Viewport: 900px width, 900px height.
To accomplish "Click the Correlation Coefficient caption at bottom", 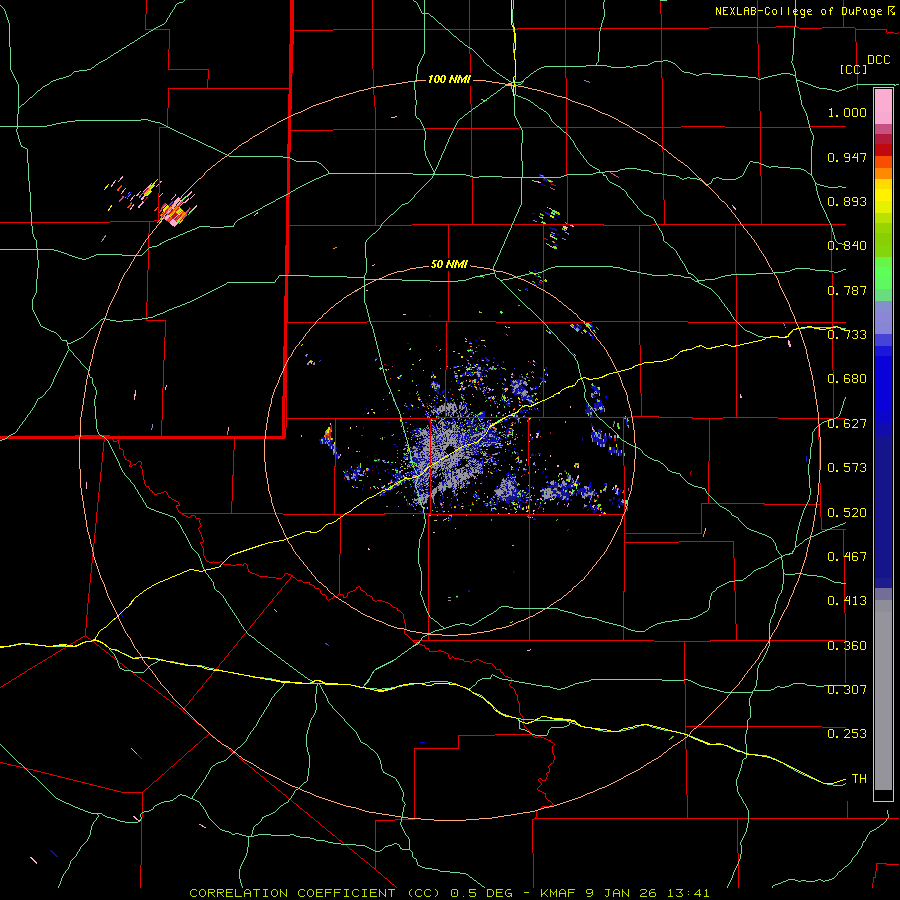I will (449, 893).
